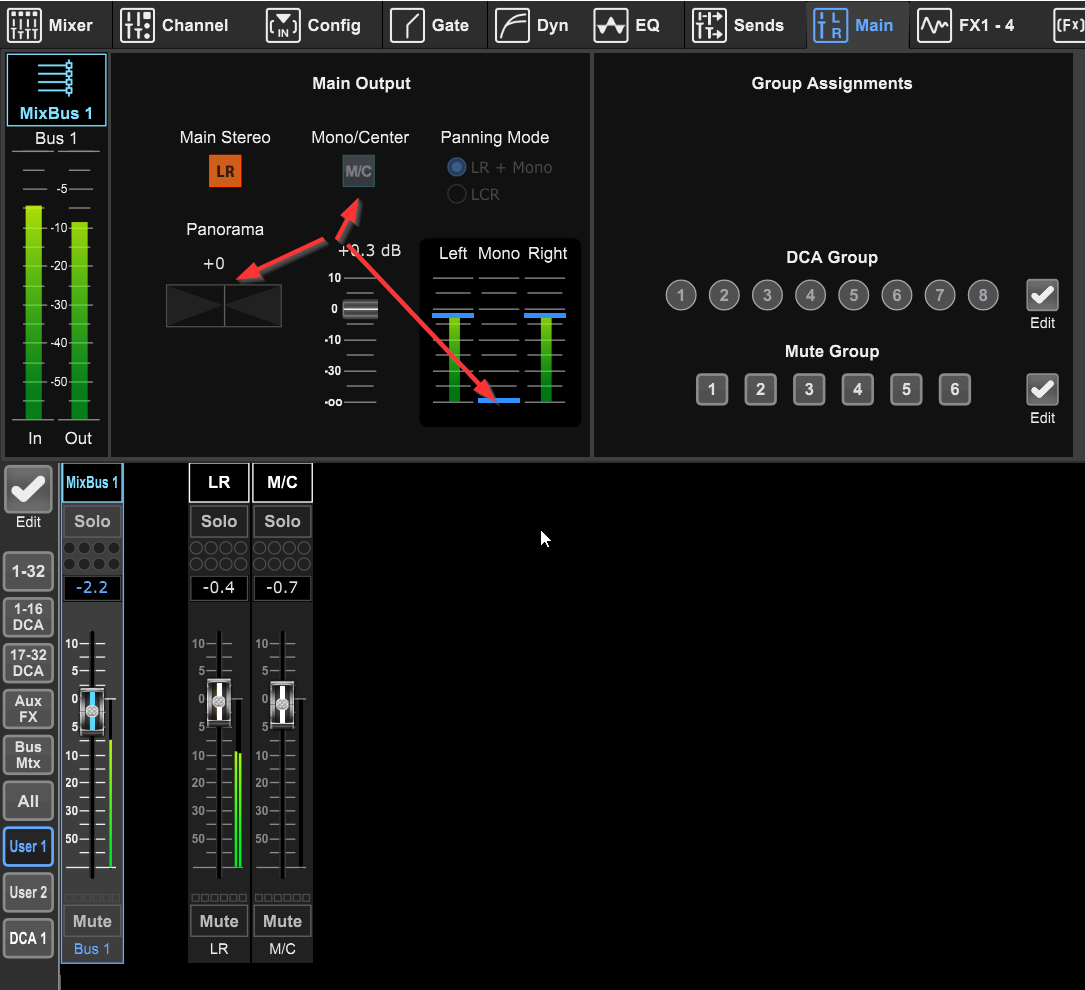
Task: Click the Panorama pan control
Action: (x=224, y=305)
